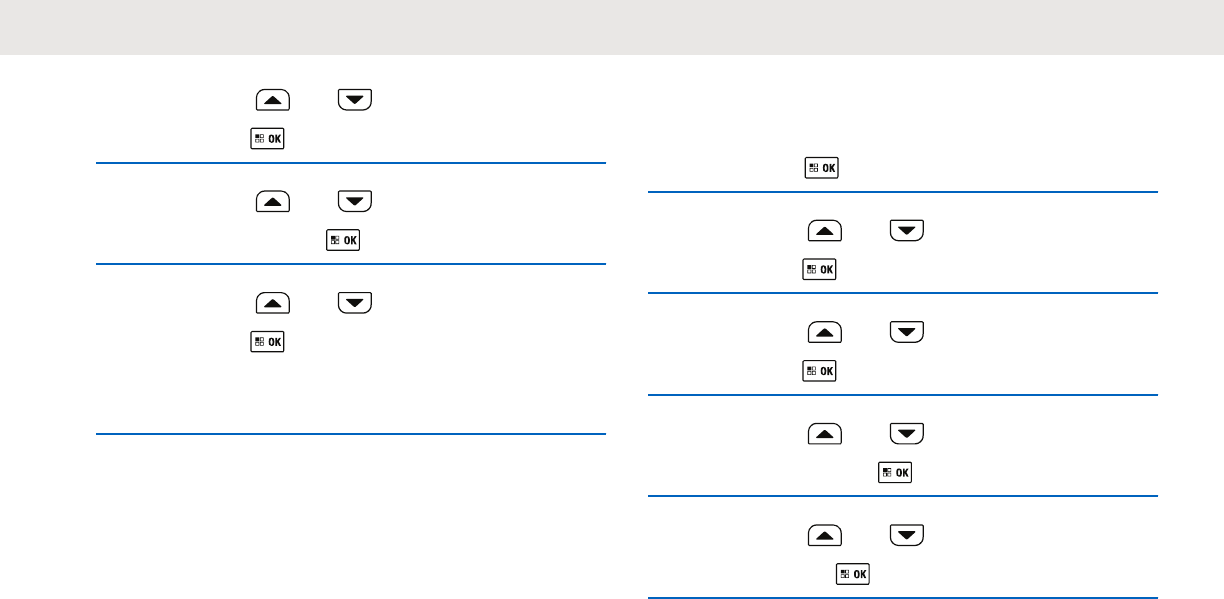Click the up arrow in the right column's third step
Image resolution: width=1224 pixels, height=599 pixels.
pos(825,333)
